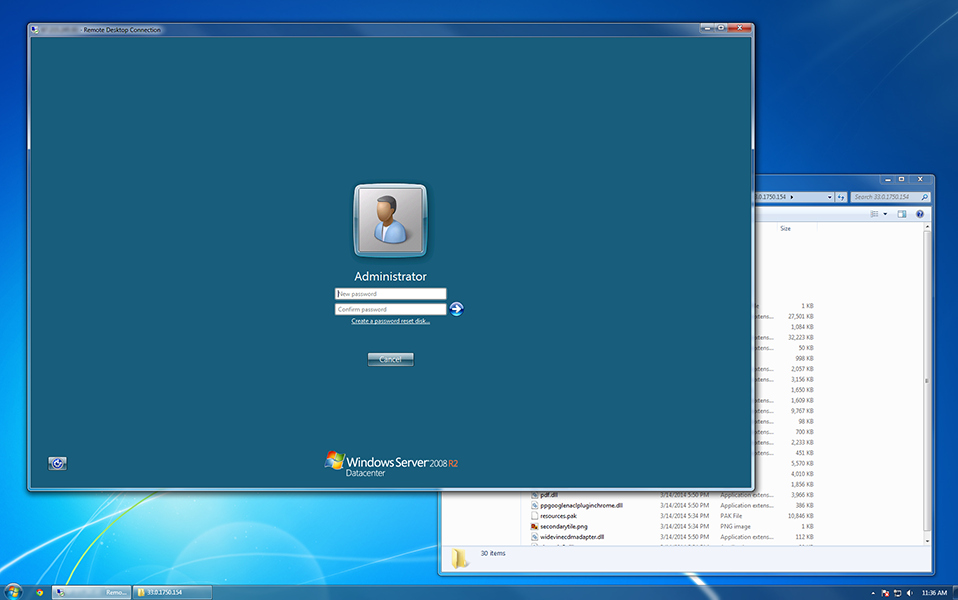Open the Ease of Access button
The image size is (958, 600).
pyautogui.click(x=58, y=463)
